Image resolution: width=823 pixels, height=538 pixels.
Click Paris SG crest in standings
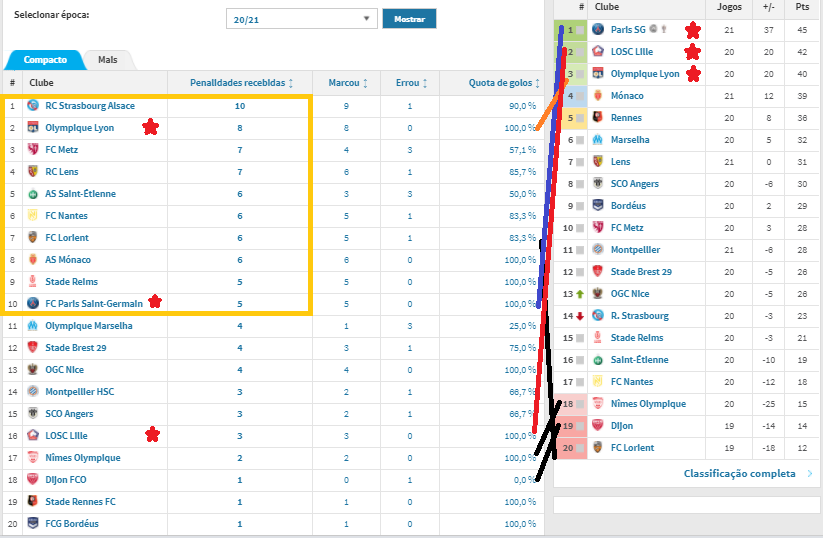598,29
